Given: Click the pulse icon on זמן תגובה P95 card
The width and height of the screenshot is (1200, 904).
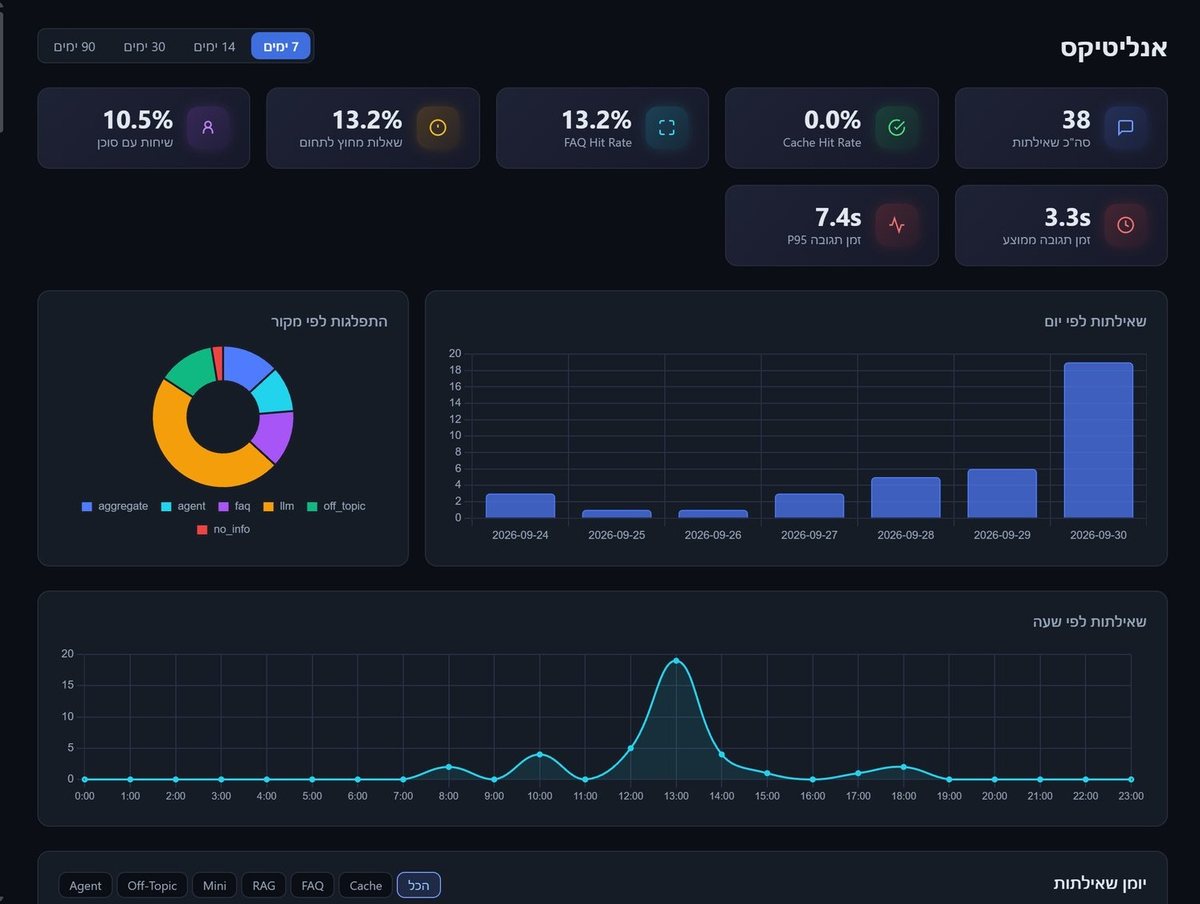Looking at the screenshot, I should (x=896, y=225).
